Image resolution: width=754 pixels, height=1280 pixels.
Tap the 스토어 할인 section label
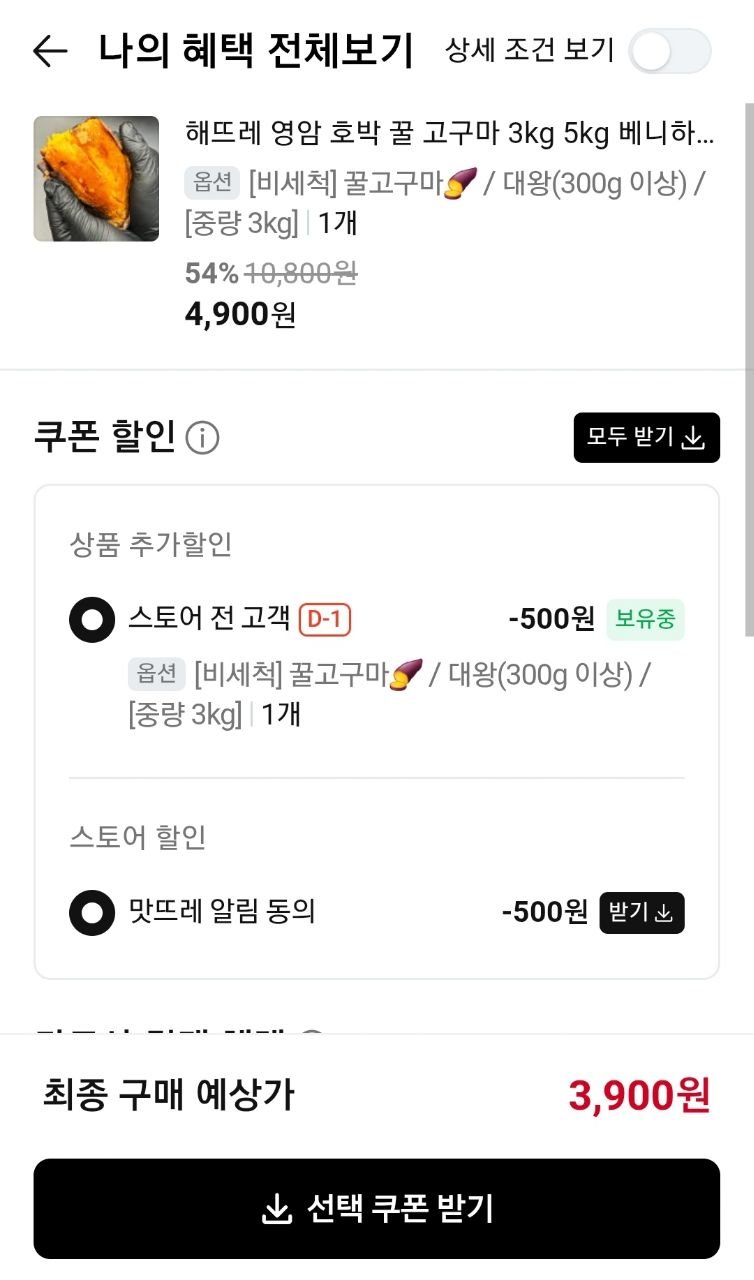(x=138, y=836)
